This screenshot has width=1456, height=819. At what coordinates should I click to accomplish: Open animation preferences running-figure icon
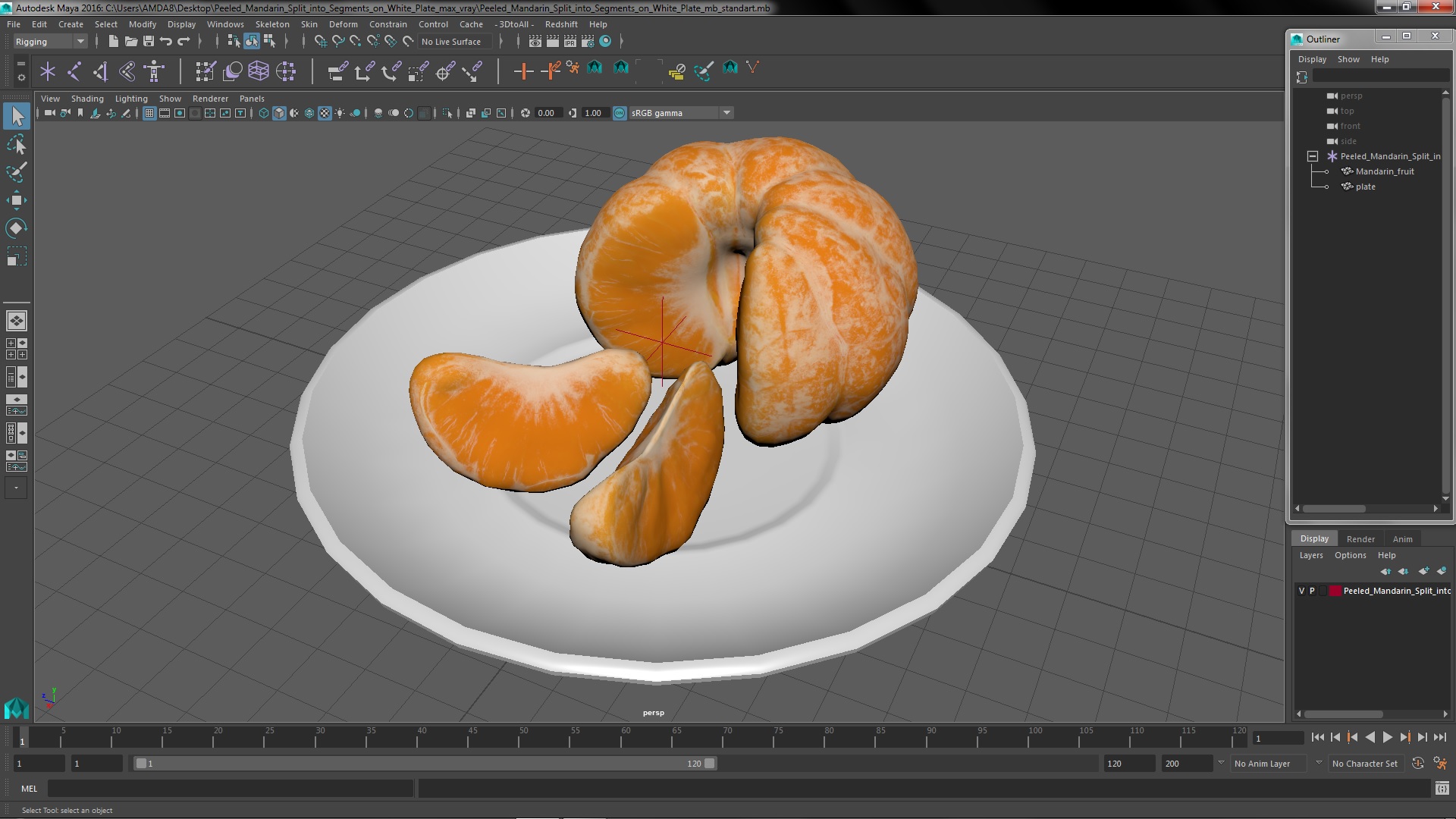(x=1440, y=764)
